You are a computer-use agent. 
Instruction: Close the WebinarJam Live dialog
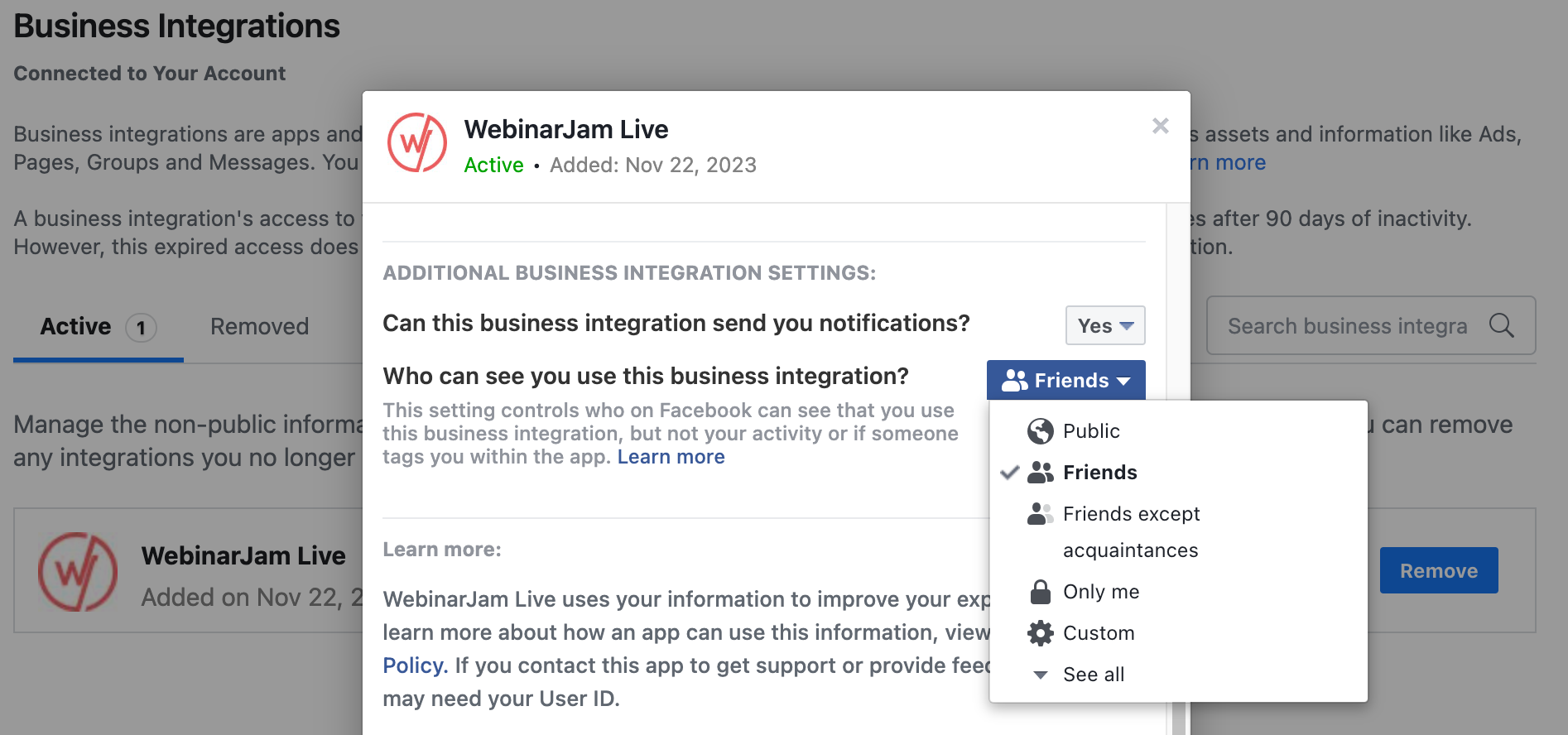pos(1160,126)
